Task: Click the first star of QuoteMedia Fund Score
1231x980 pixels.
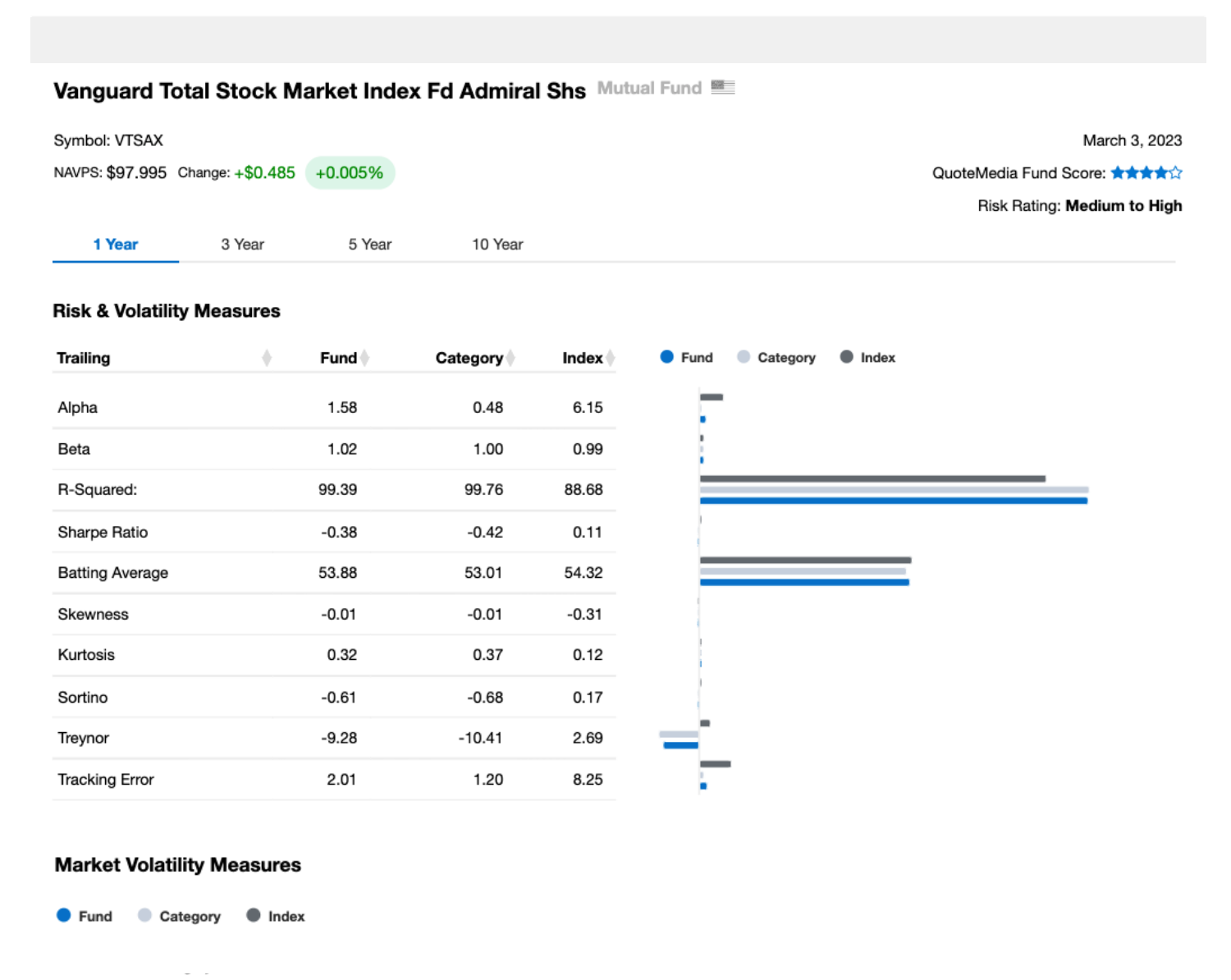Action: point(1119,172)
